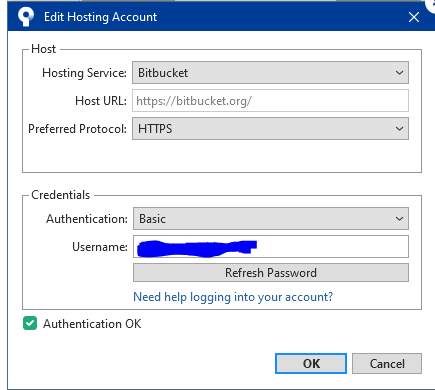The image size is (435, 390).
Task: Click the Refresh Password button
Action: [x=271, y=273]
